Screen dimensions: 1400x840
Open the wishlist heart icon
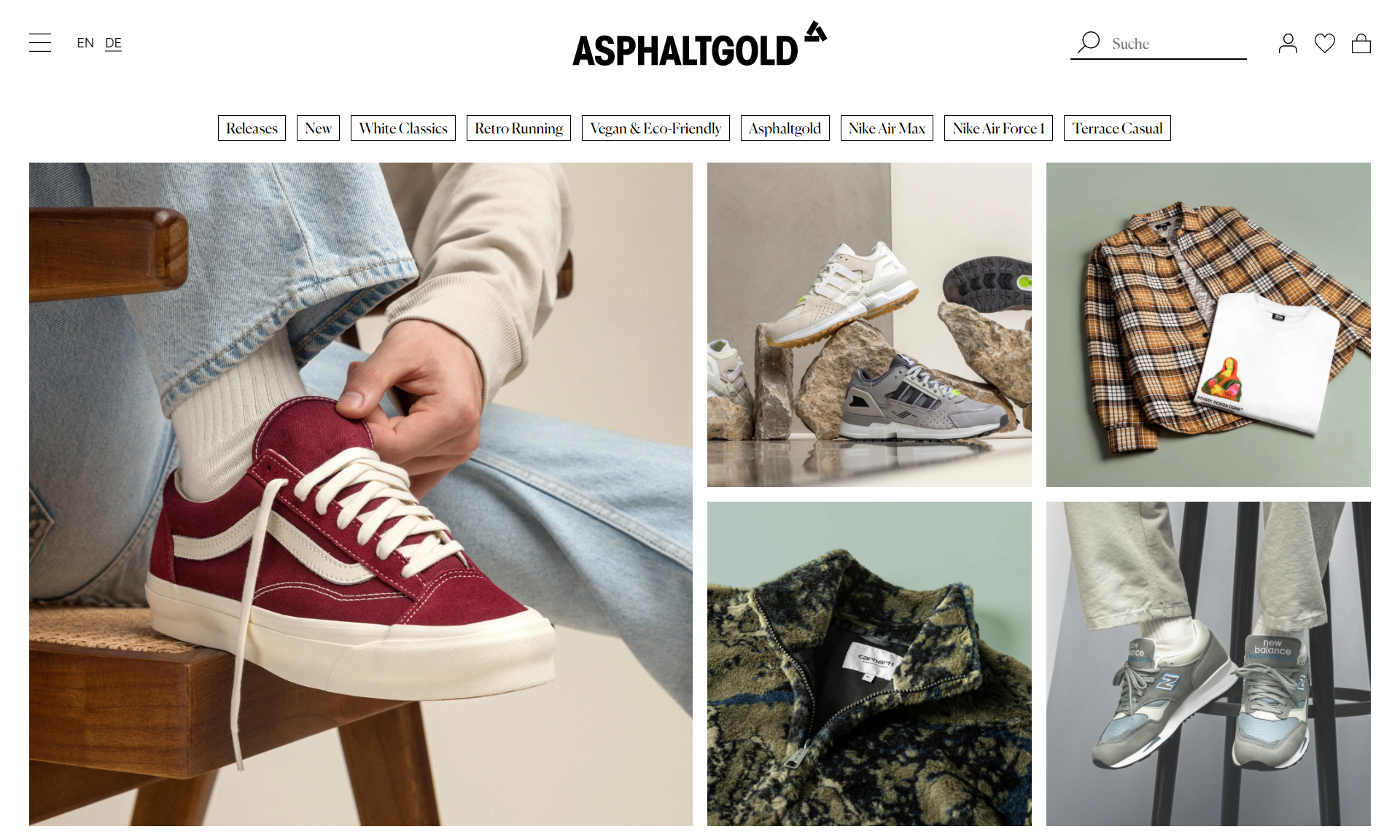point(1325,44)
